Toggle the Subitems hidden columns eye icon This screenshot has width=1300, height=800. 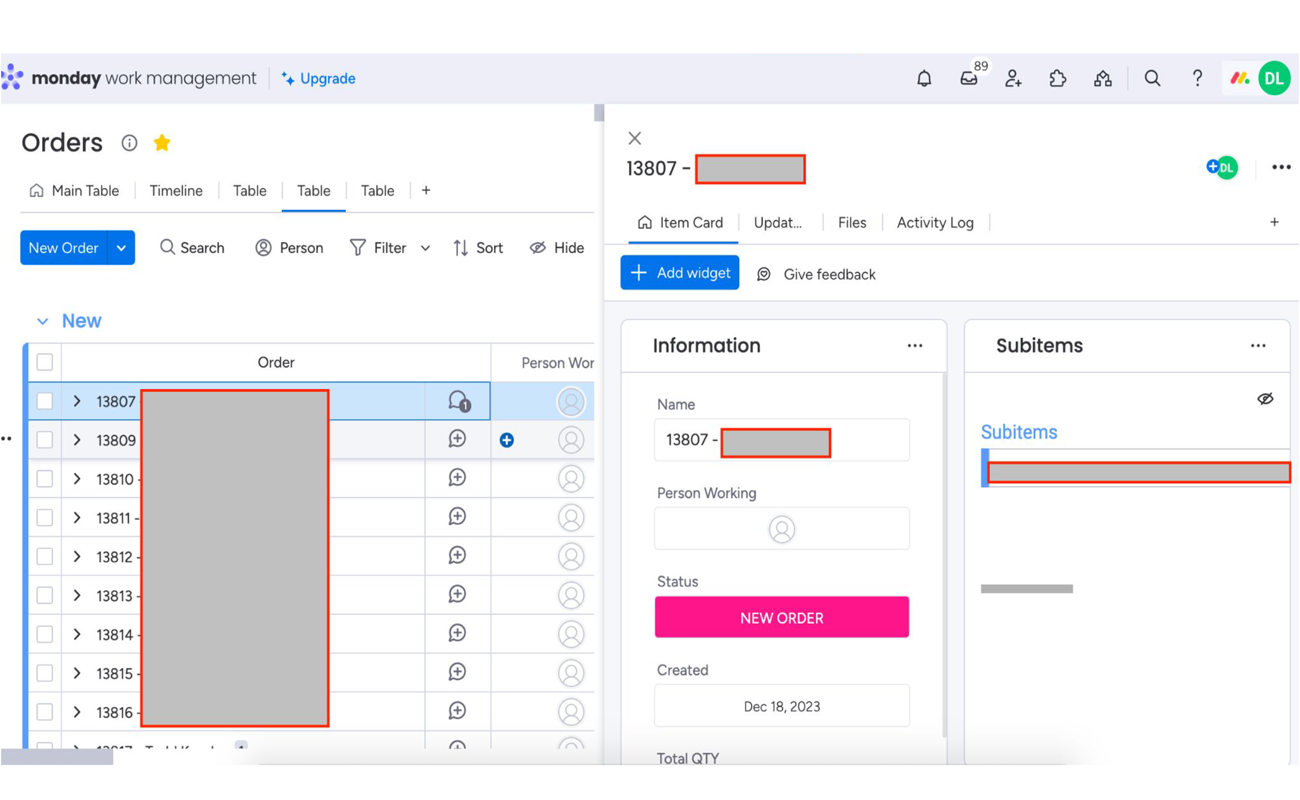(1265, 399)
